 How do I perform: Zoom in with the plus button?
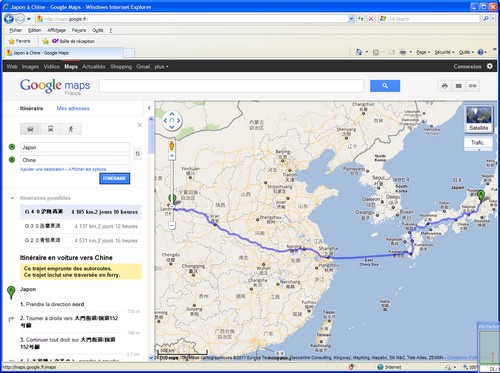click(x=172, y=156)
